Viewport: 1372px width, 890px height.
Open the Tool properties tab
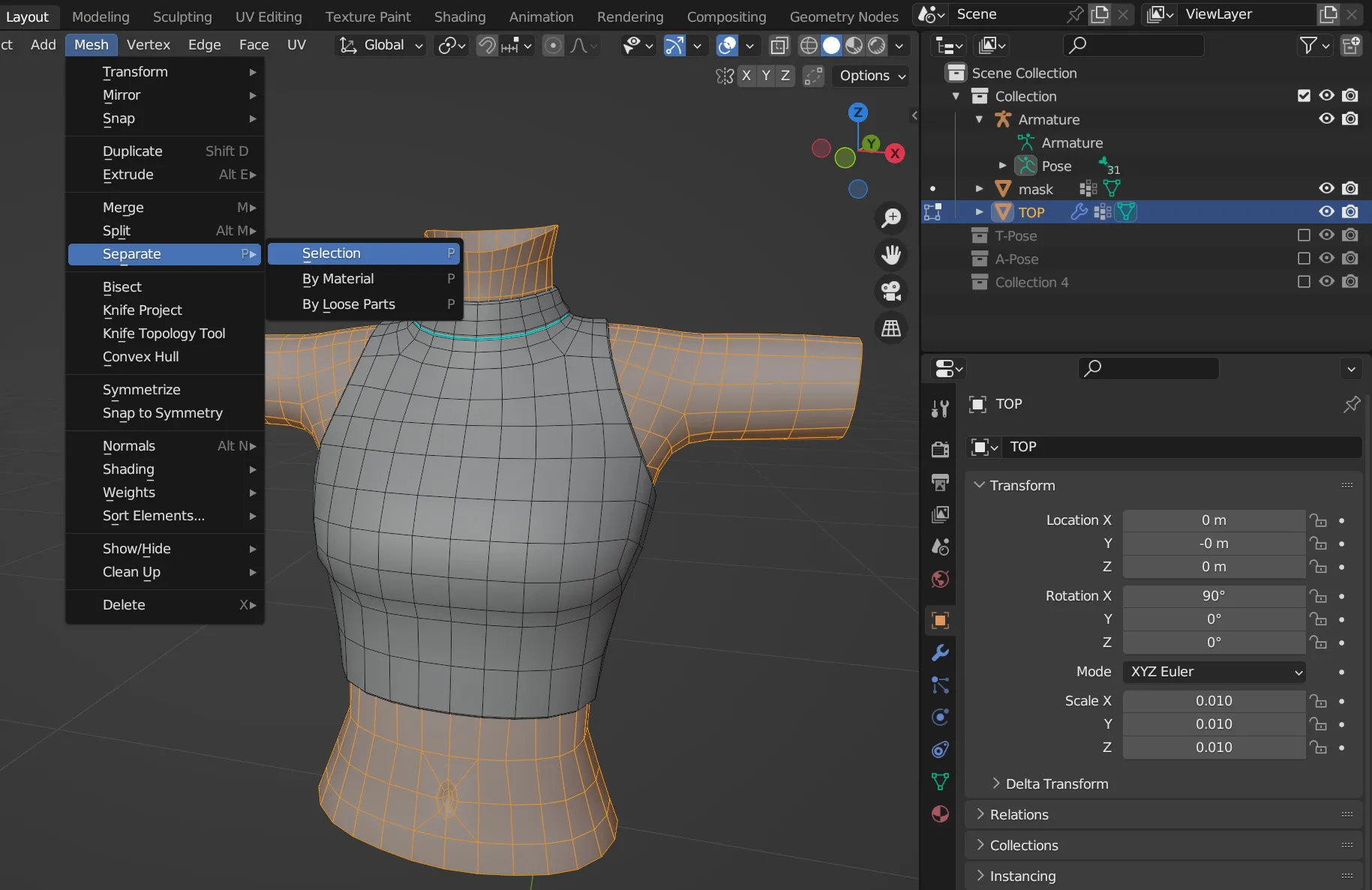pos(940,409)
